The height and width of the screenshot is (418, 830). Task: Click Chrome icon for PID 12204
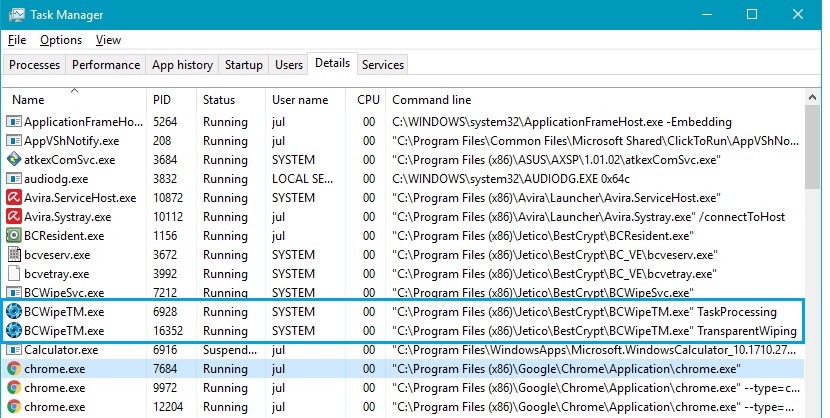[x=14, y=407]
